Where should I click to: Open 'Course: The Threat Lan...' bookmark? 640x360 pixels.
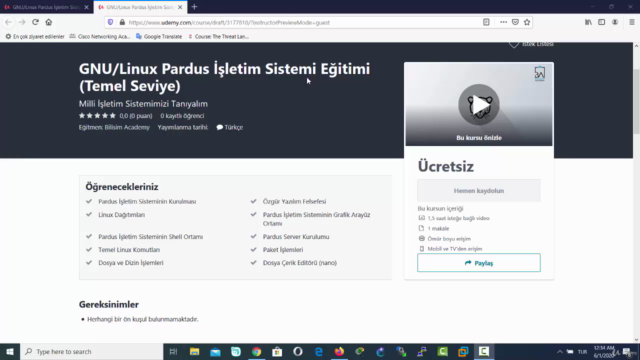(x=218, y=36)
